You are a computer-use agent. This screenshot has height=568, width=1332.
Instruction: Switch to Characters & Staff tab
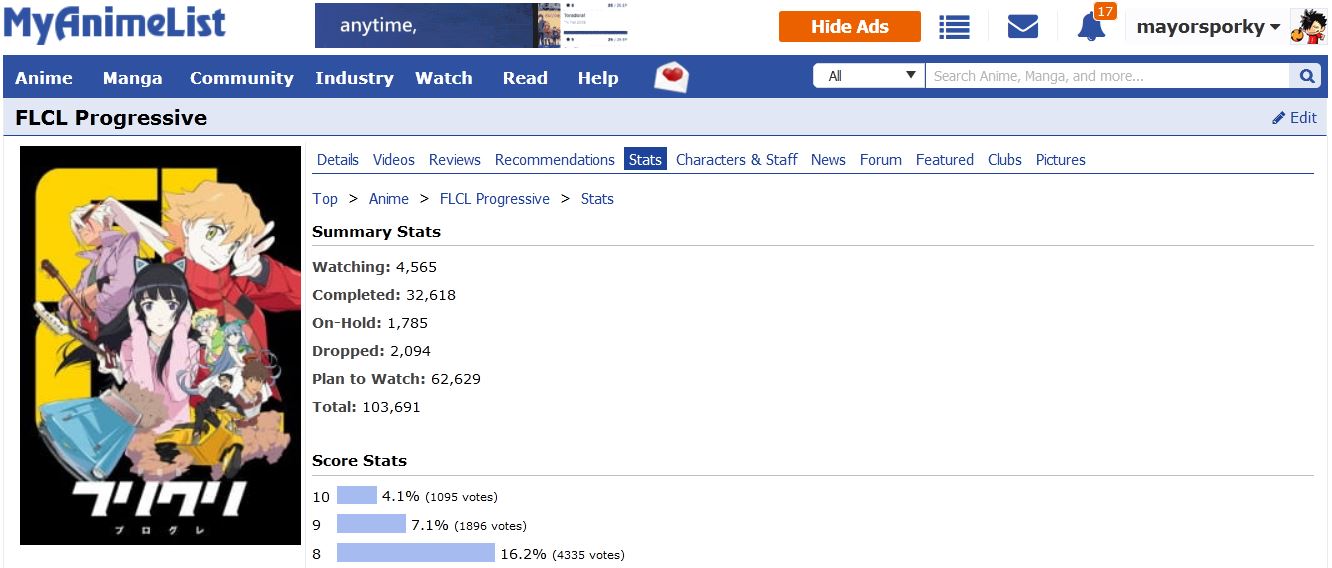click(737, 160)
